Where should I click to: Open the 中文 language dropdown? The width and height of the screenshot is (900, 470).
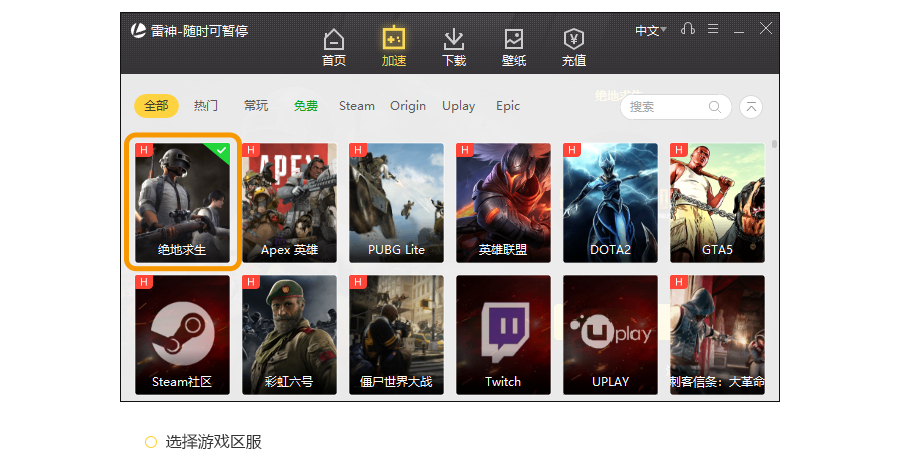coord(650,30)
